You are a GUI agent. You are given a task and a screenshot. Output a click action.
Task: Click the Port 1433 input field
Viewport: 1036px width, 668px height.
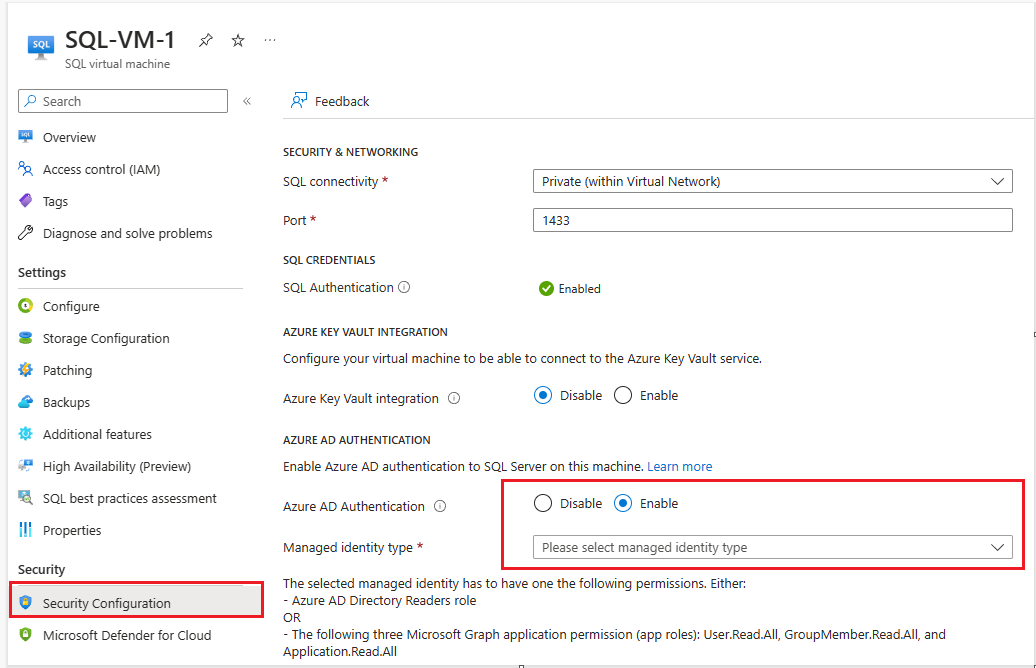772,220
